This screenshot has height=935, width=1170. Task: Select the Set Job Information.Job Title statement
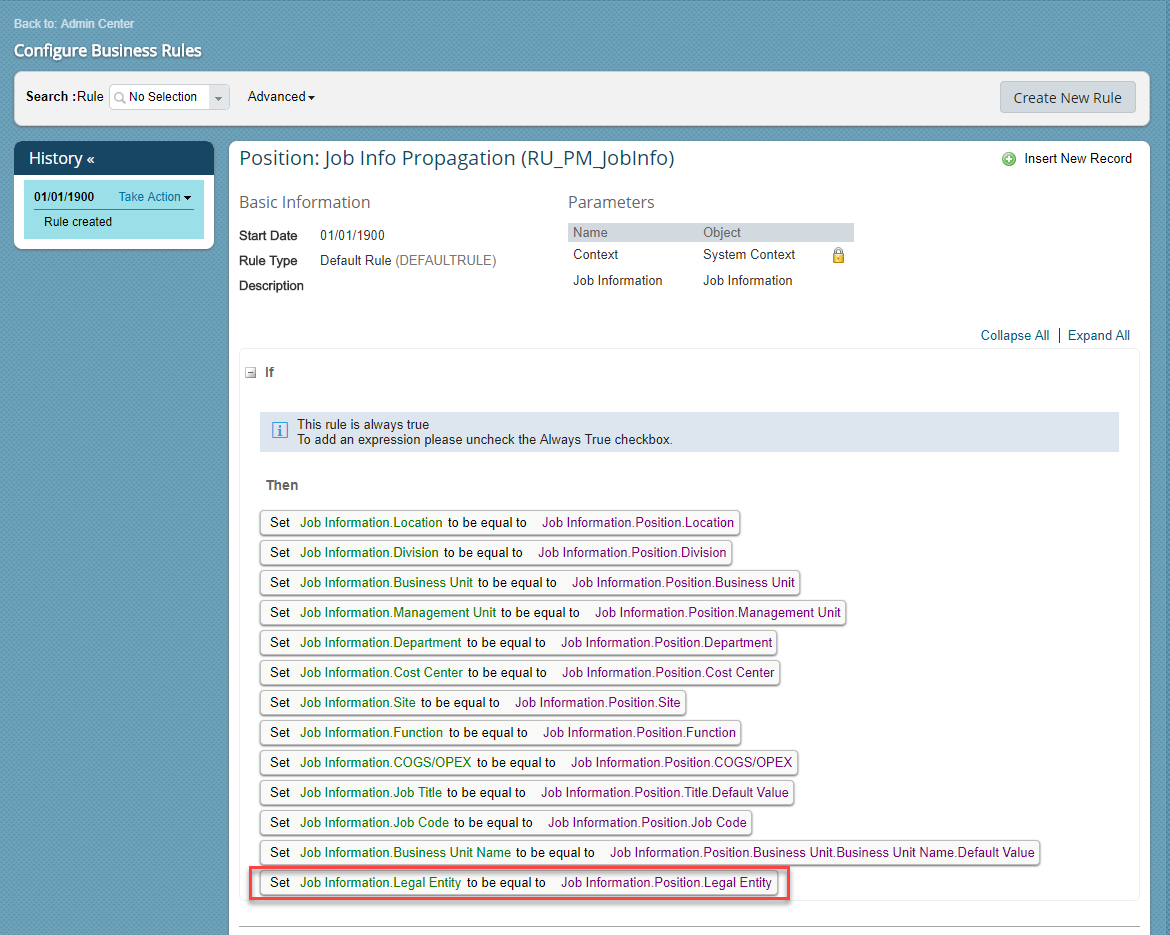(526, 792)
